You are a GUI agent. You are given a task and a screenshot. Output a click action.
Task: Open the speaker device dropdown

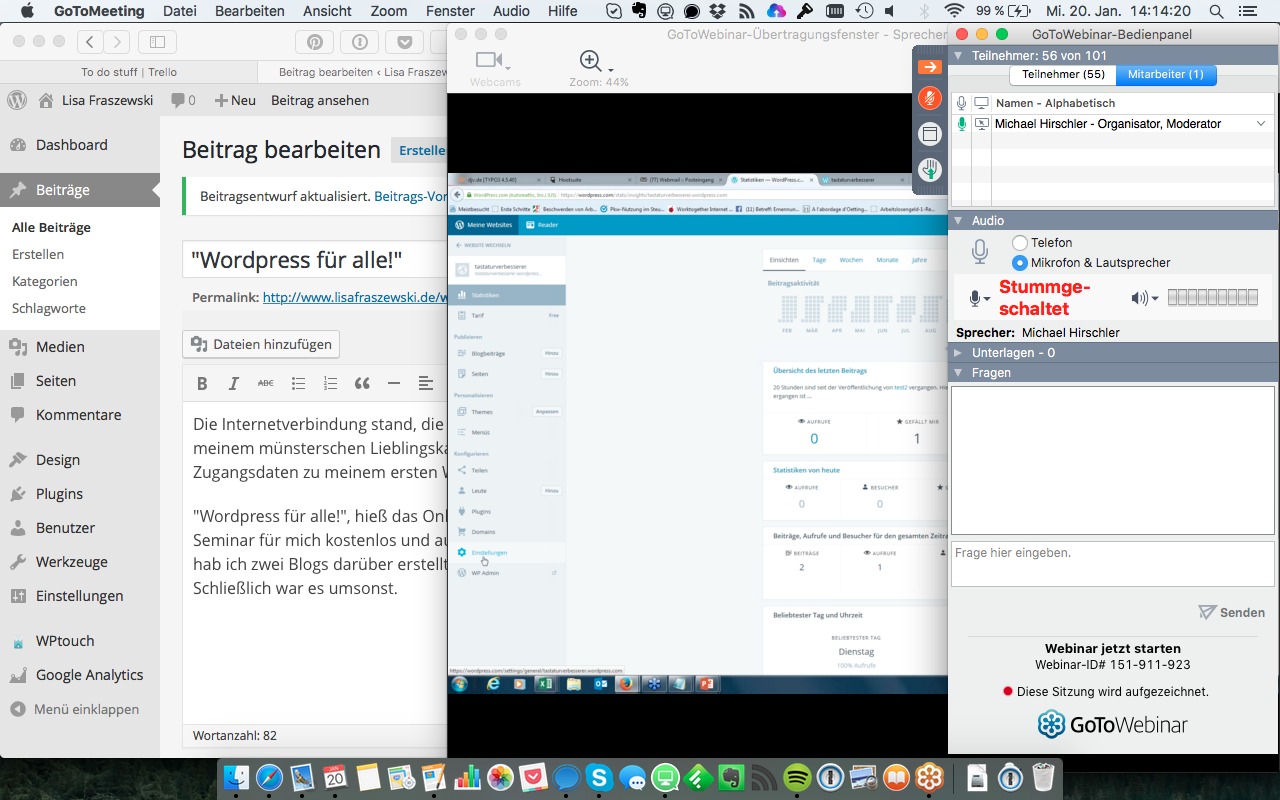coord(1145,298)
